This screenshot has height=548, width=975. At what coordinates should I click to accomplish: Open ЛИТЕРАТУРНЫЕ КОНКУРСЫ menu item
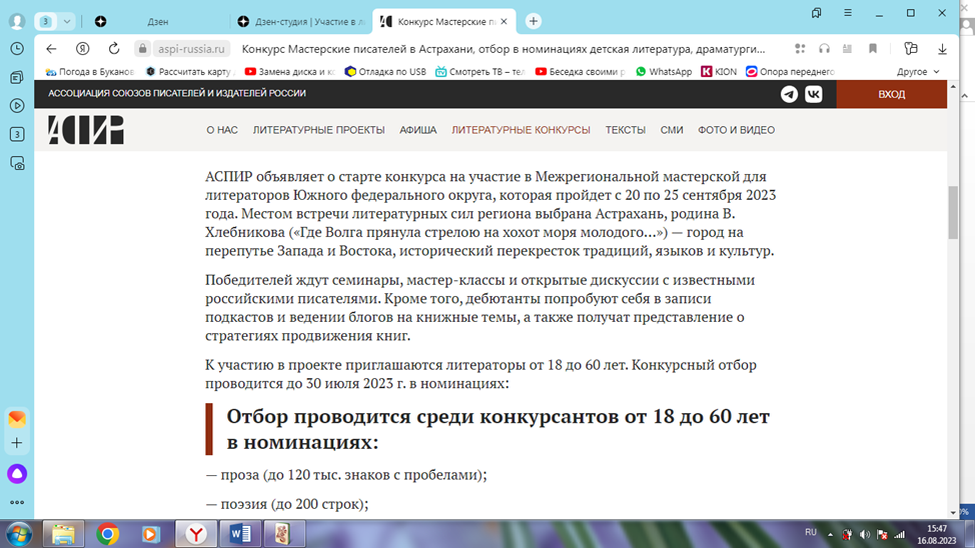(521, 130)
